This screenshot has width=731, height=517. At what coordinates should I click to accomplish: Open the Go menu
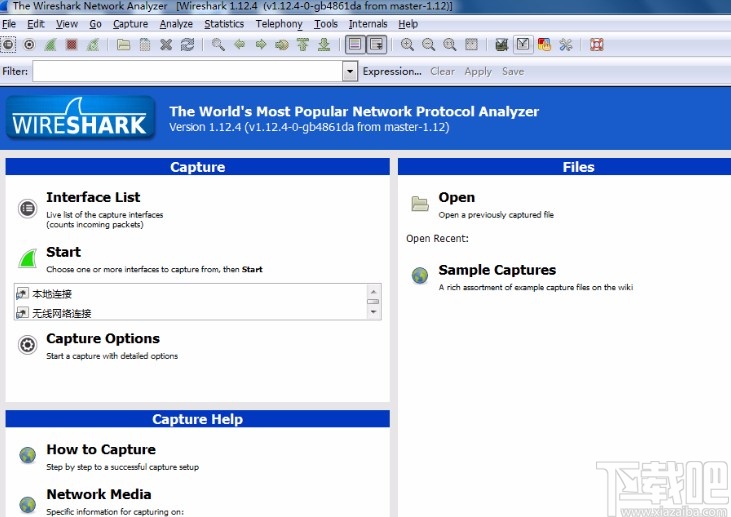pyautogui.click(x=95, y=24)
